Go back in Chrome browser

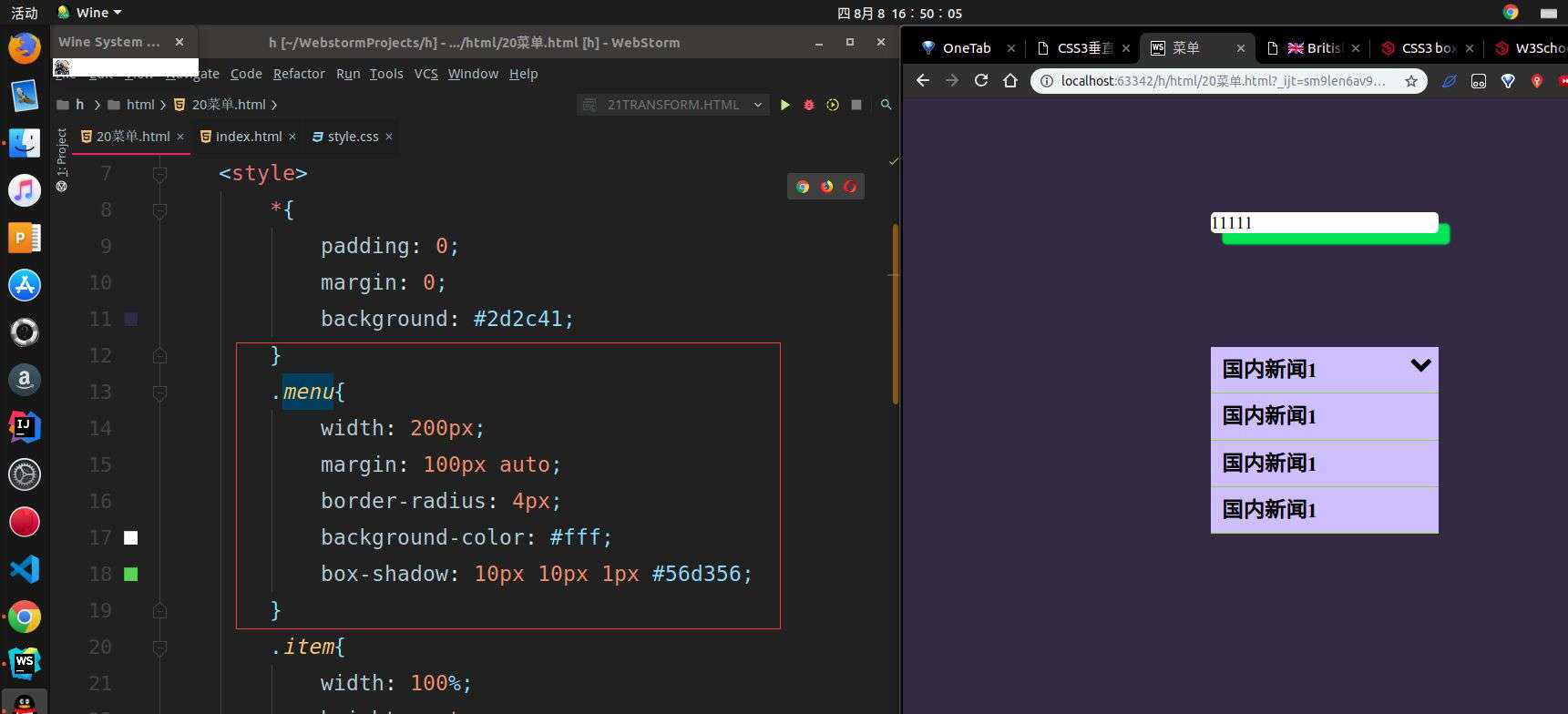pos(923,81)
